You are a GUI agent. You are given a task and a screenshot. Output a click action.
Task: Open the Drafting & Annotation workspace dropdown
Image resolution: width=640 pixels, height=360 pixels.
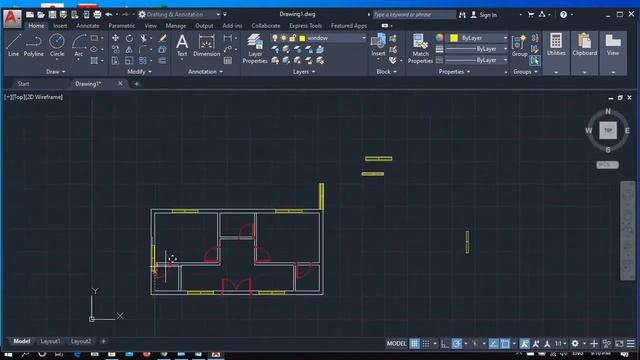(180, 14)
